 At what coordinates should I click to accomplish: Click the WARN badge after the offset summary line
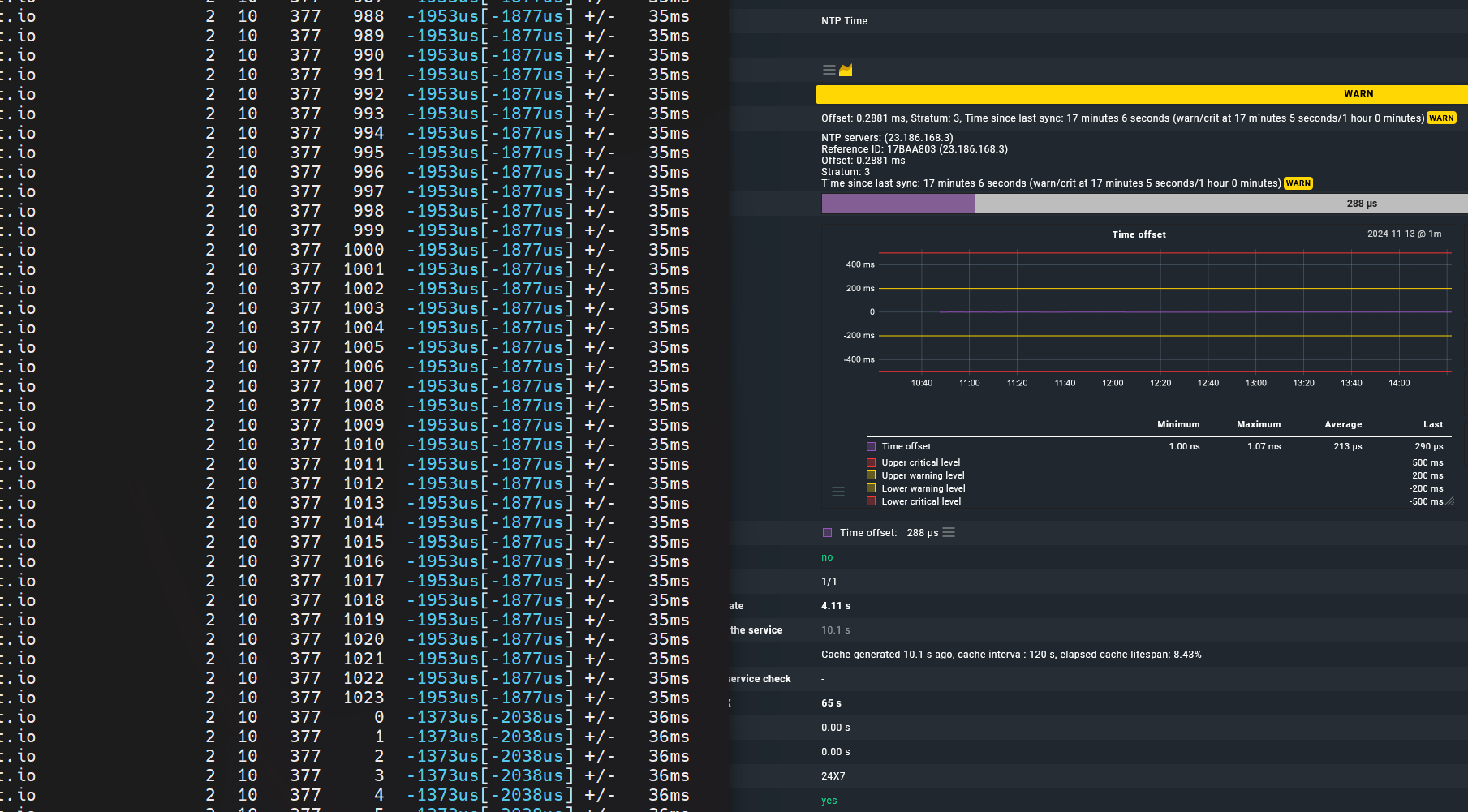1441,118
